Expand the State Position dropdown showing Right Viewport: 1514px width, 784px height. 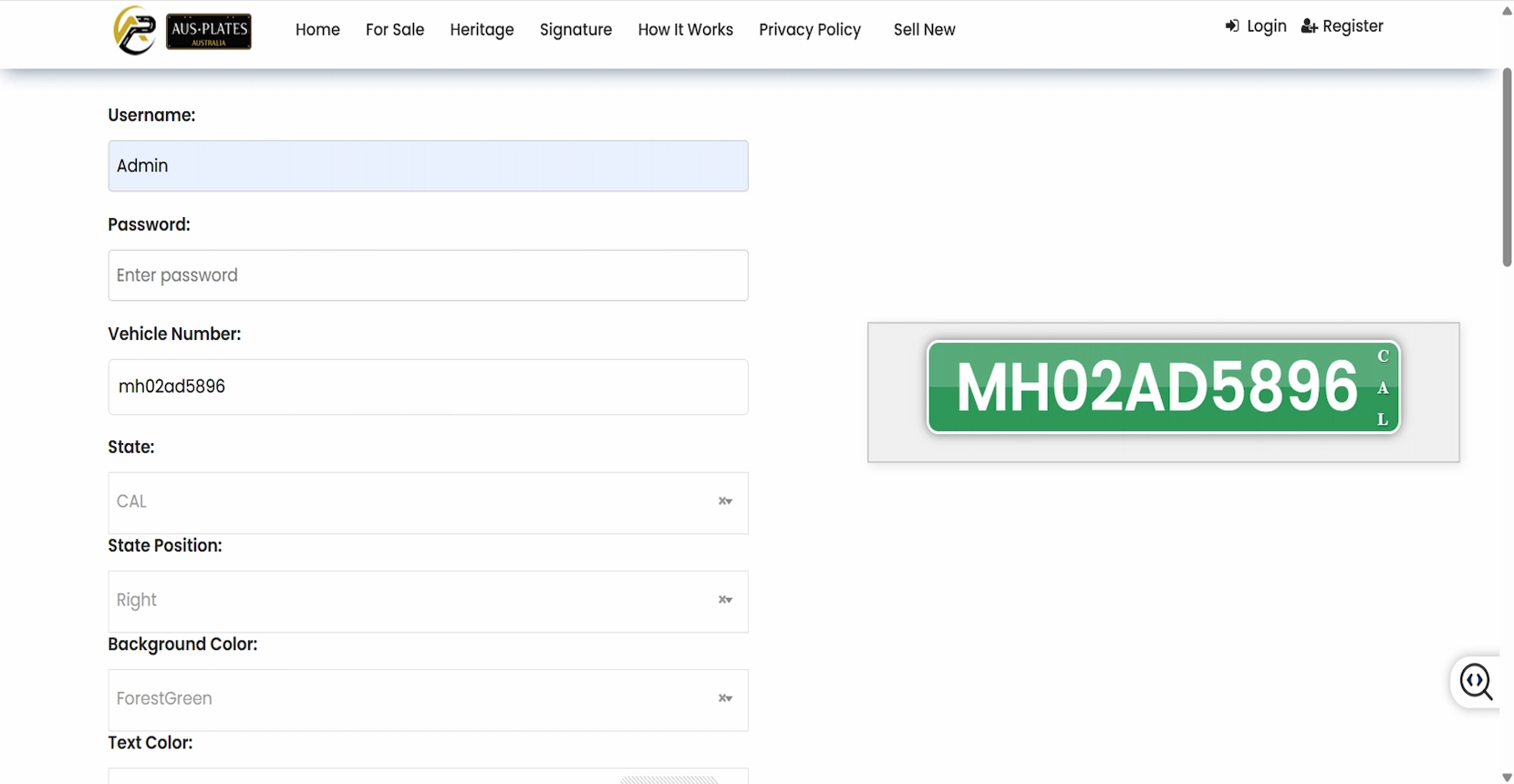tap(428, 602)
